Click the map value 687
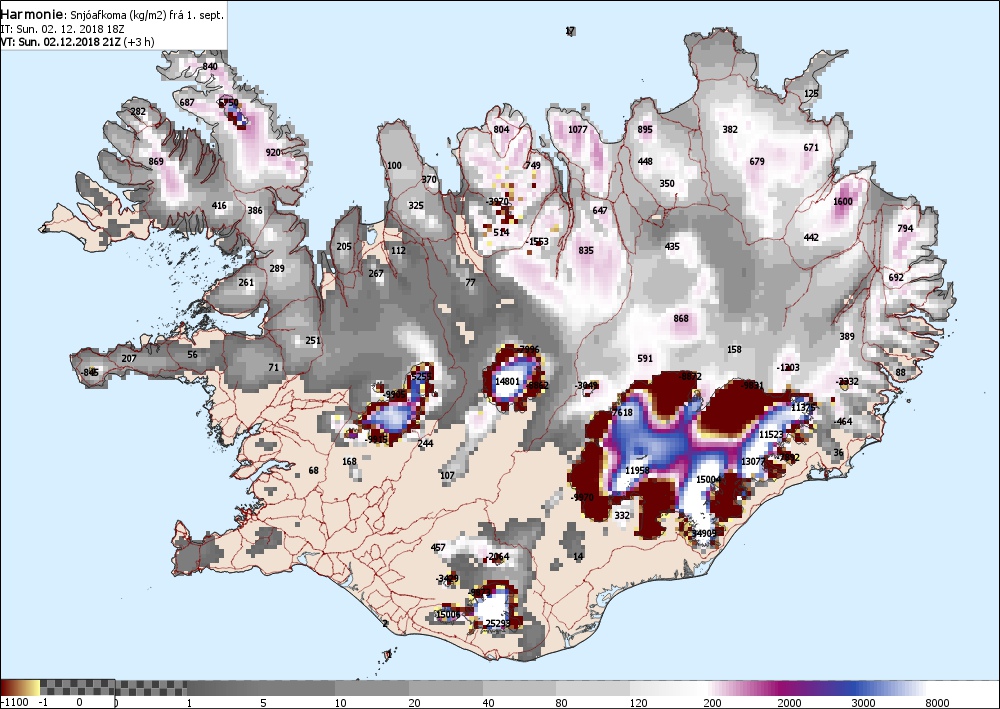Screen dimensions: 1000x709 click(x=187, y=102)
